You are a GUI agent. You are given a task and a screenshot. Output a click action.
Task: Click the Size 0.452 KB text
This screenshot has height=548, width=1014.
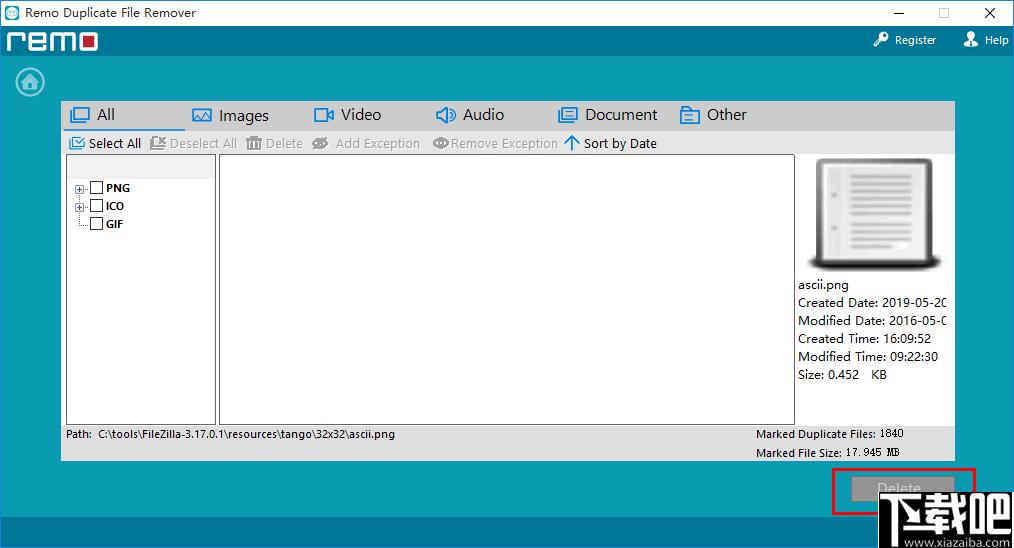pyautogui.click(x=842, y=375)
